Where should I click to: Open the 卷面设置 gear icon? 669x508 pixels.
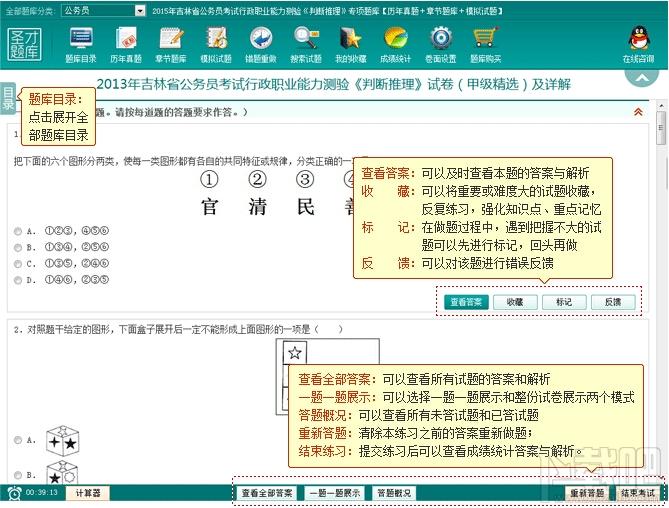(x=441, y=45)
